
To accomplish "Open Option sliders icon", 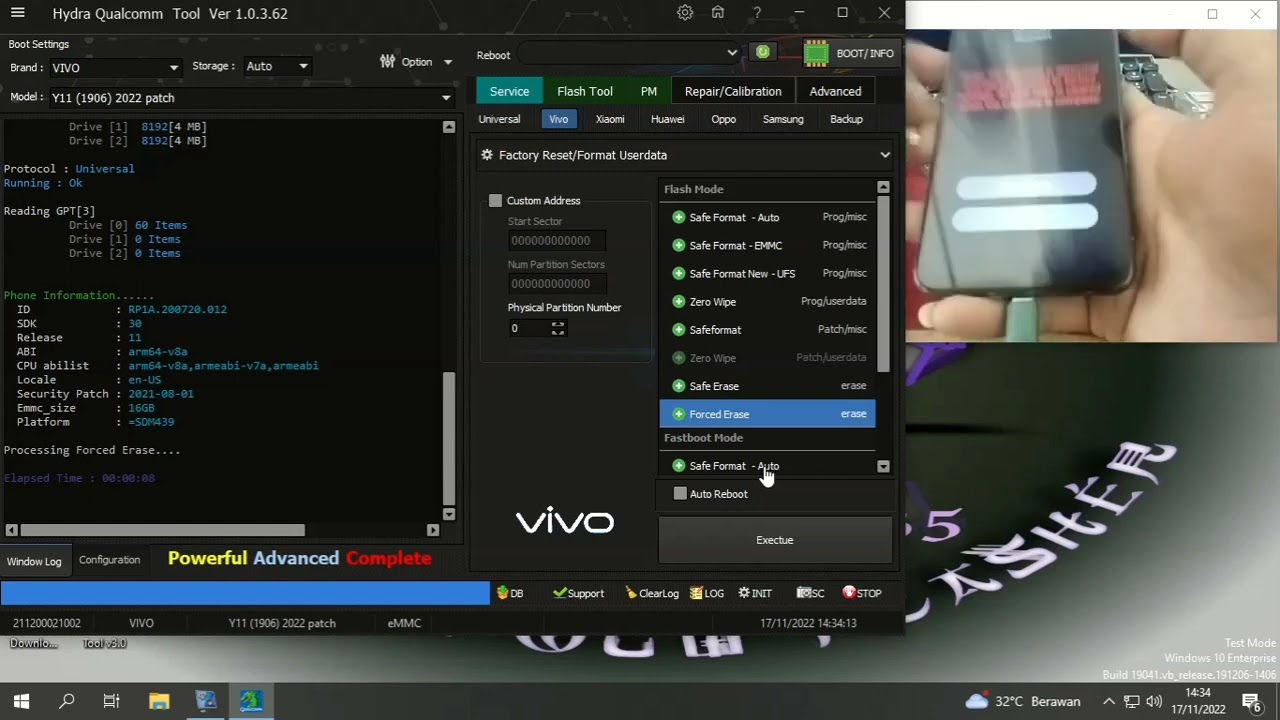I will pos(388,61).
